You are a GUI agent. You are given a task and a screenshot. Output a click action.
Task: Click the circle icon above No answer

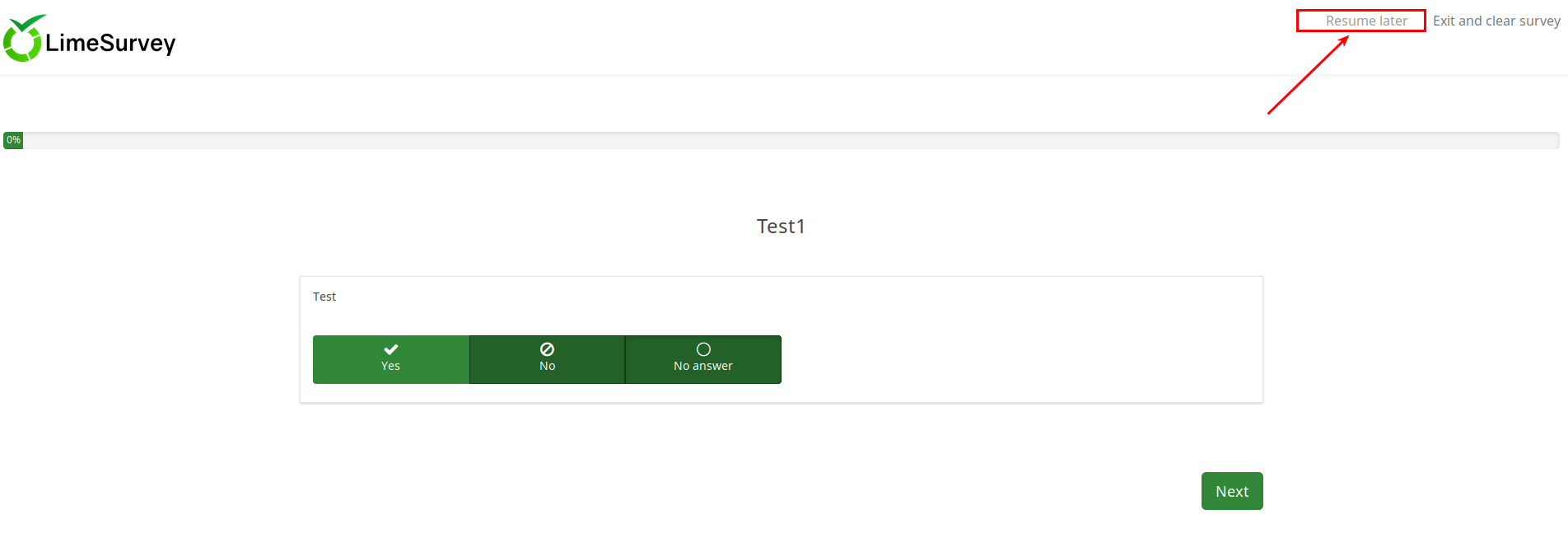pyautogui.click(x=703, y=349)
